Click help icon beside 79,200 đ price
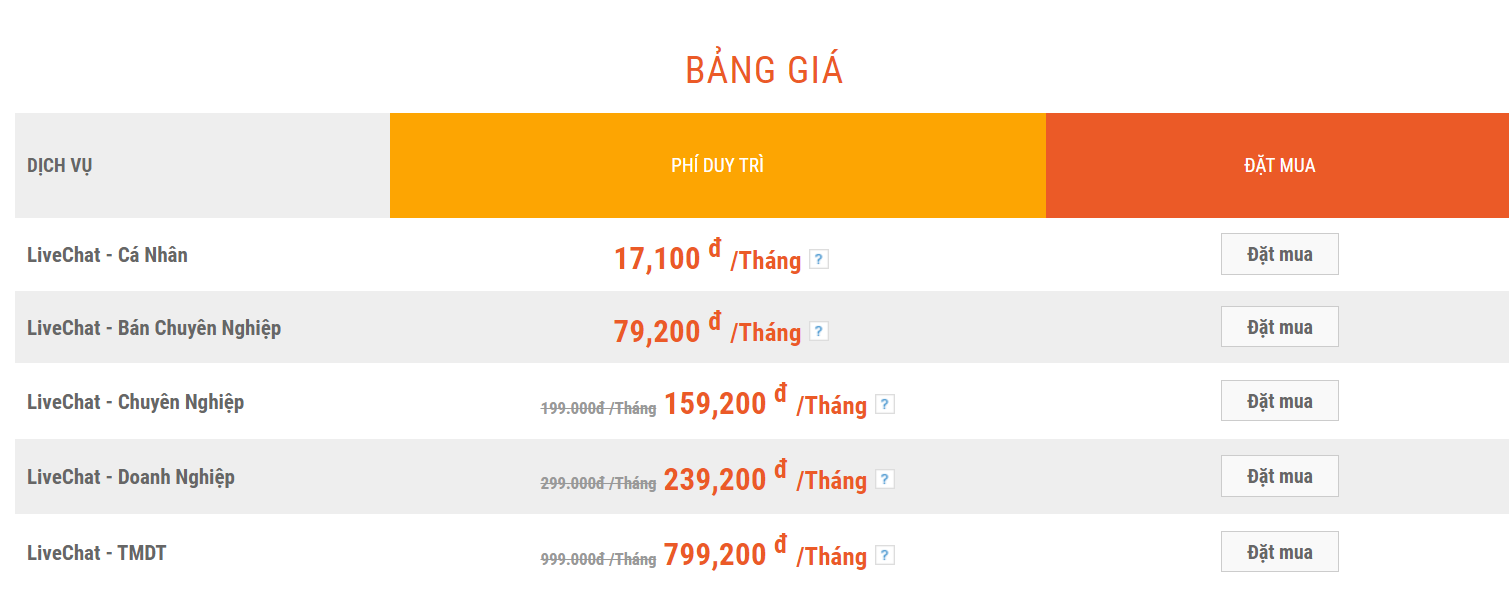This screenshot has width=1509, height=601. [818, 331]
